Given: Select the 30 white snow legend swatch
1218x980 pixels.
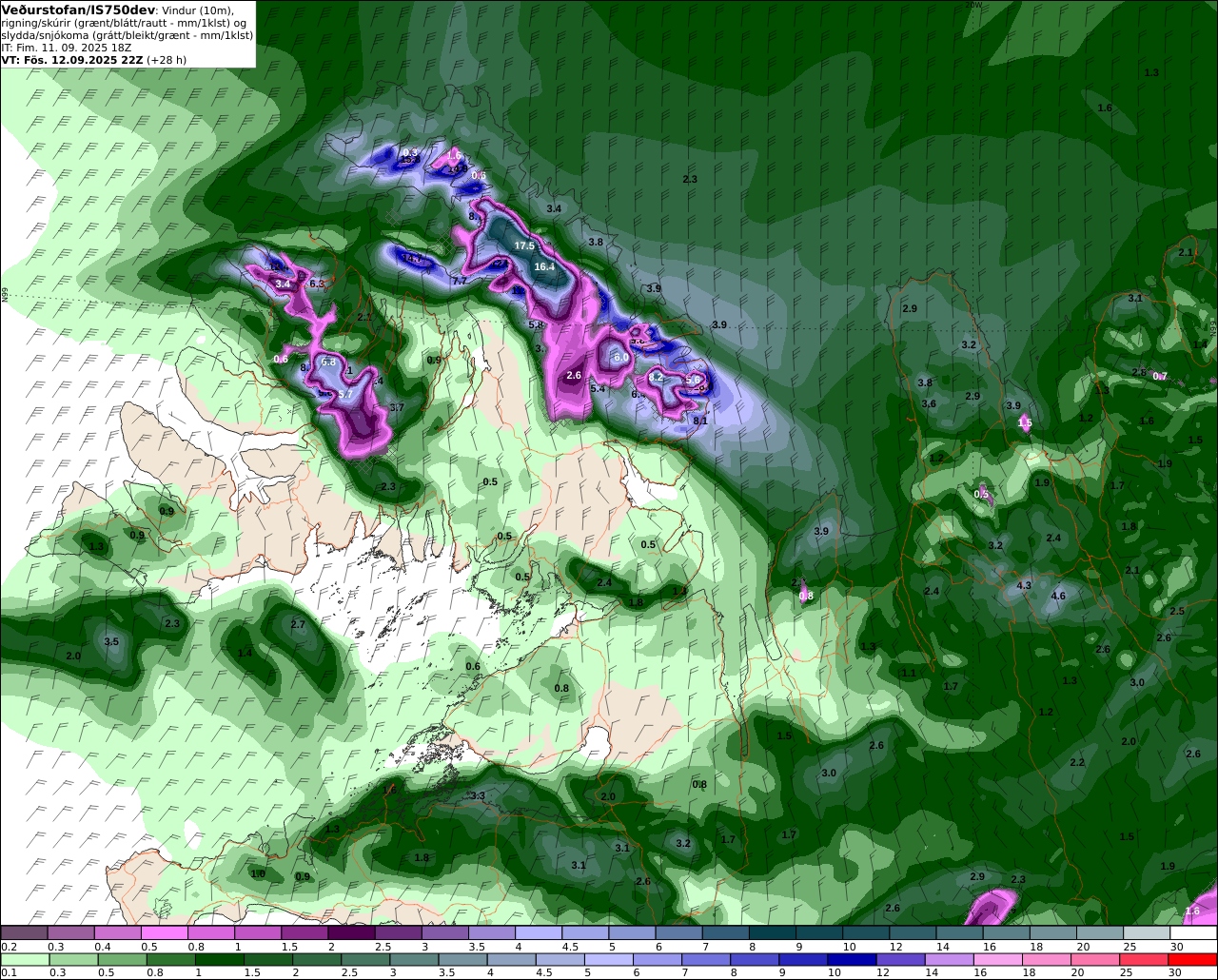Looking at the screenshot, I should (x=1194, y=932).
